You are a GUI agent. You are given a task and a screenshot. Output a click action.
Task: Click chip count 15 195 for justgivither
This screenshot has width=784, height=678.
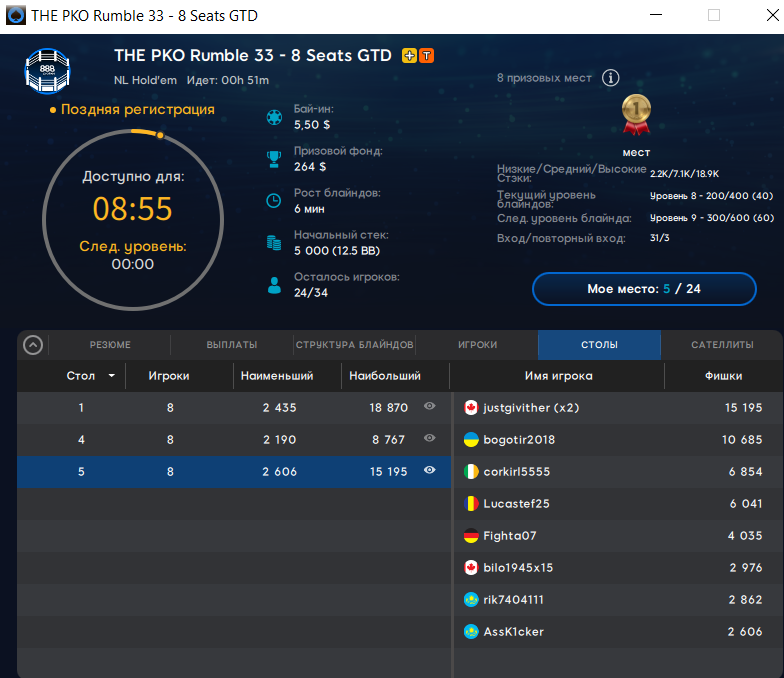(x=744, y=408)
